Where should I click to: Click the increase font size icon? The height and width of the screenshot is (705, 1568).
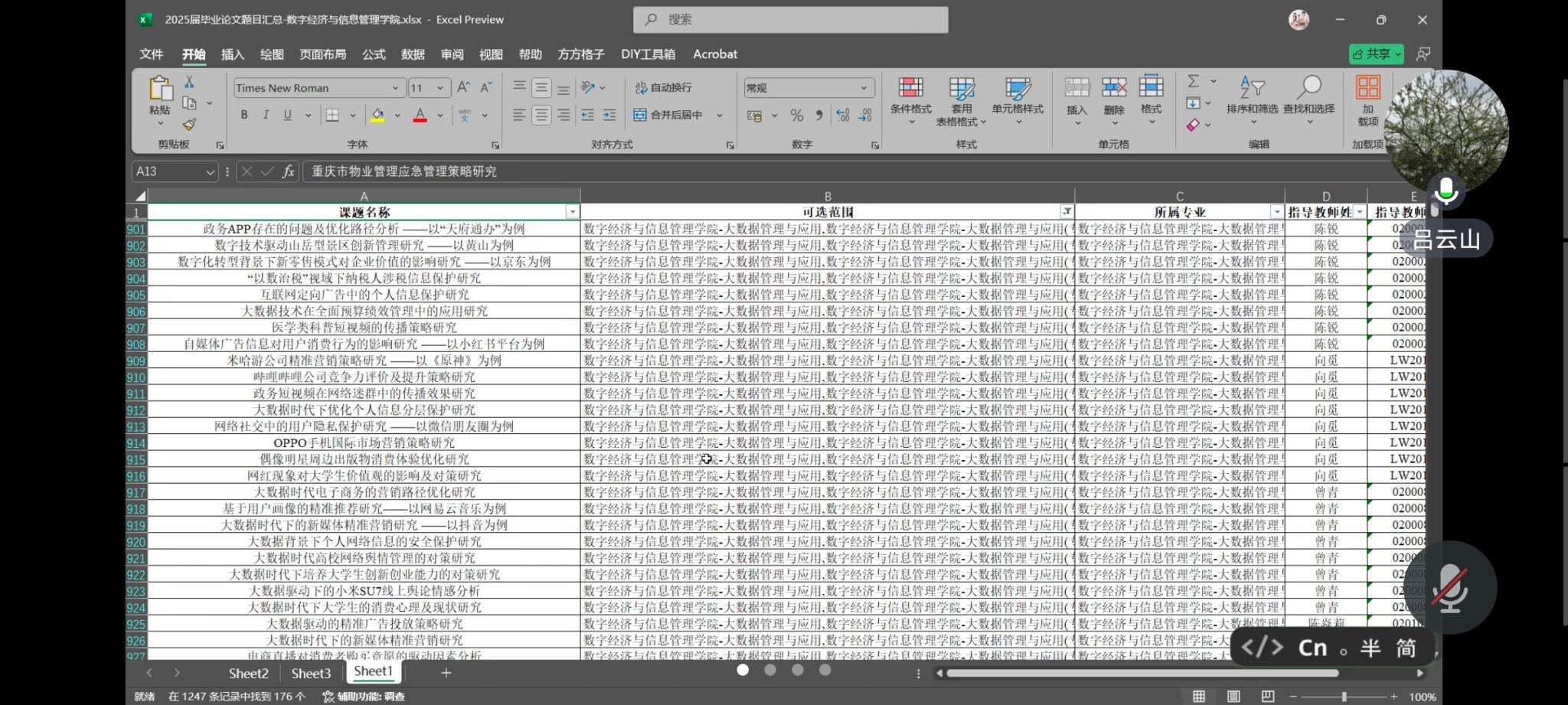tap(463, 88)
